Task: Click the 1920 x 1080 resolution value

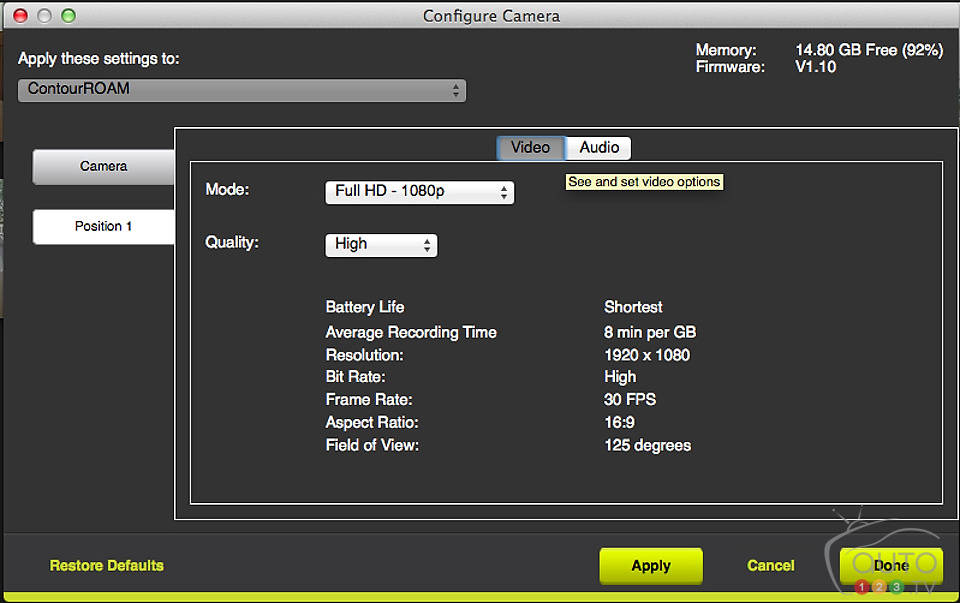Action: tap(647, 355)
